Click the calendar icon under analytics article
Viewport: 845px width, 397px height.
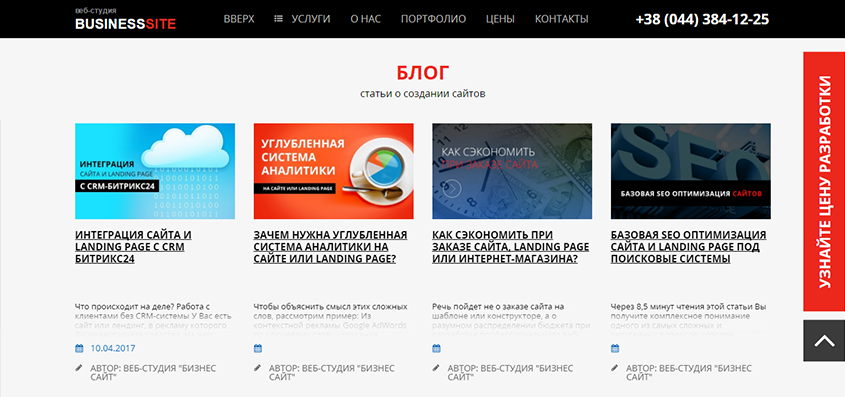pyautogui.click(x=258, y=349)
